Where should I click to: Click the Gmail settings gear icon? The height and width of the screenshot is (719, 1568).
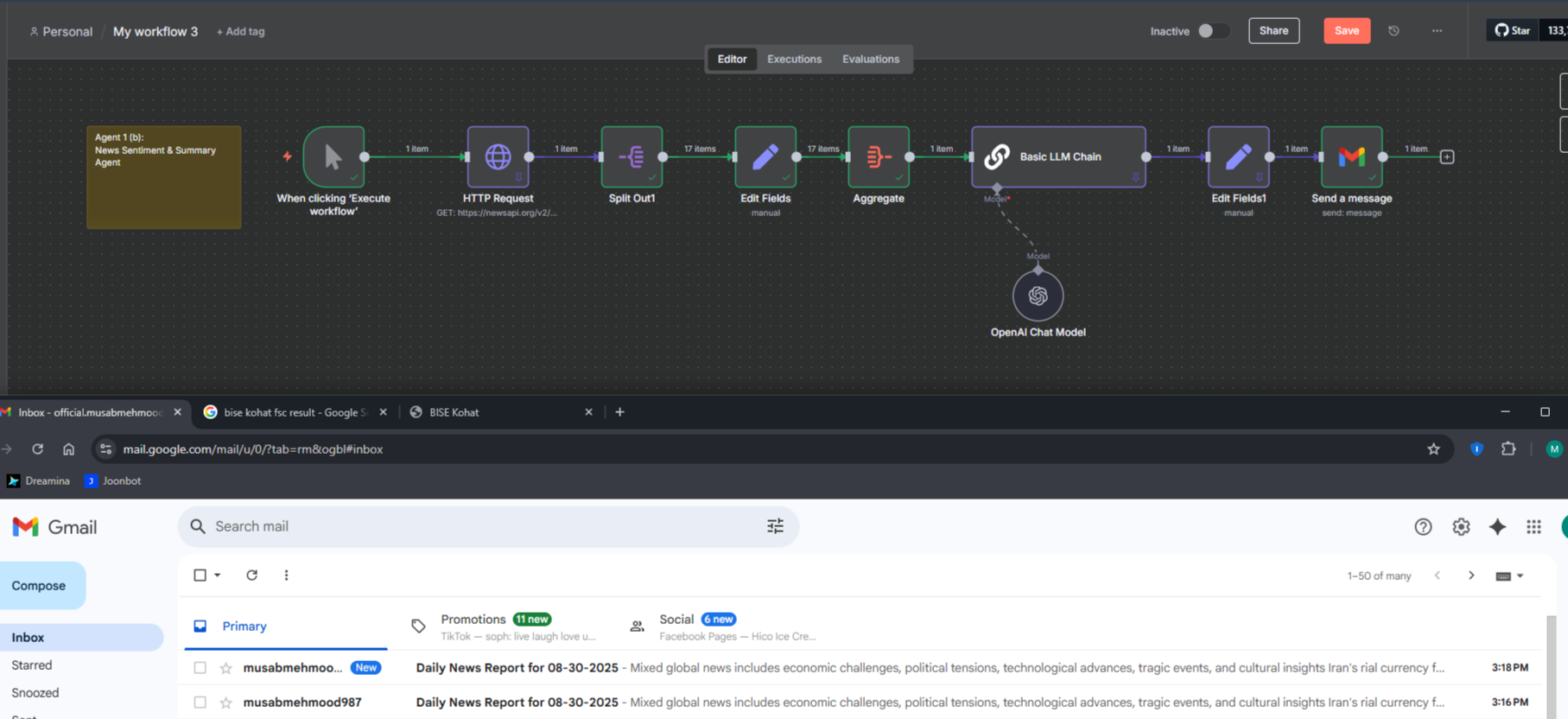1461,526
